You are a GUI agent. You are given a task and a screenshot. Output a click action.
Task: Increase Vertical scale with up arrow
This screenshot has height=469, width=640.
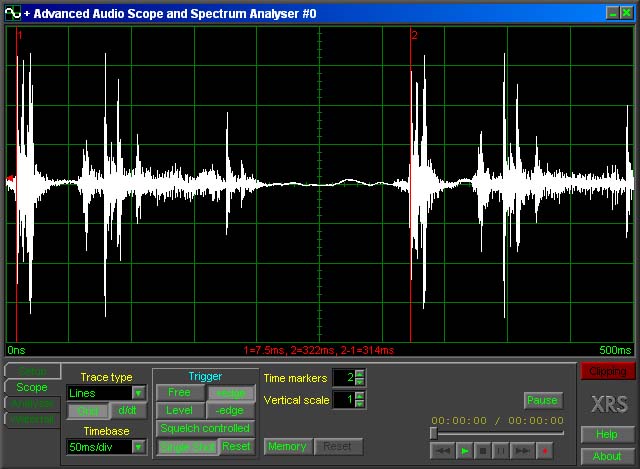point(360,395)
